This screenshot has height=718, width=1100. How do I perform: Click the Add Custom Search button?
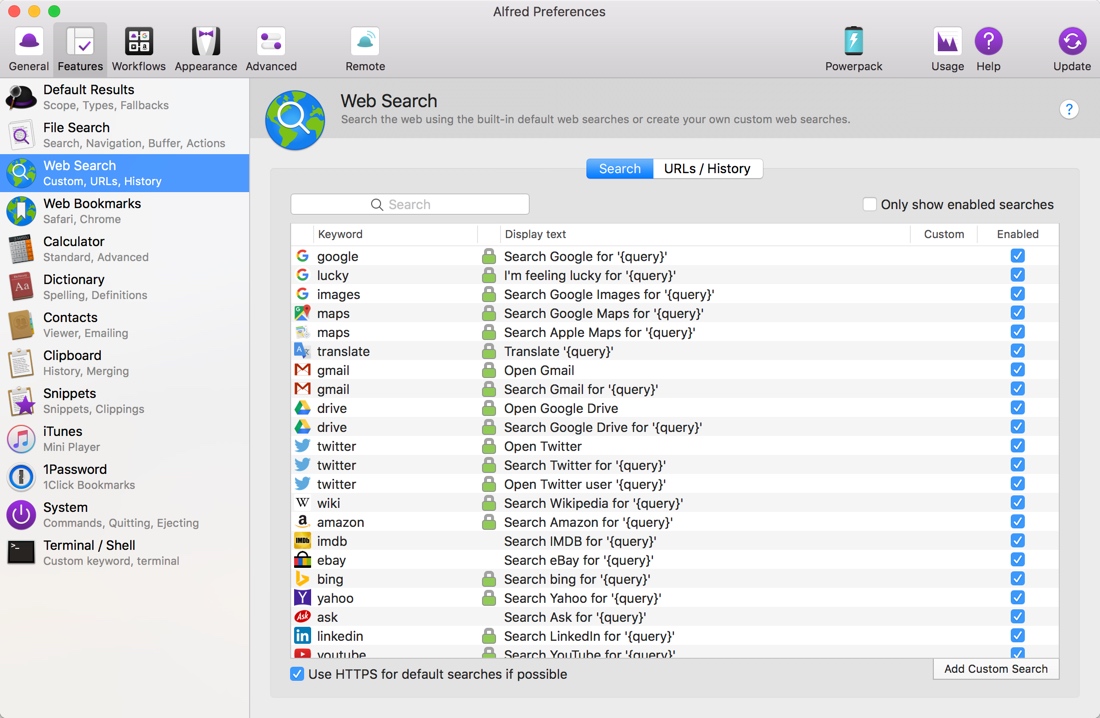pos(995,669)
